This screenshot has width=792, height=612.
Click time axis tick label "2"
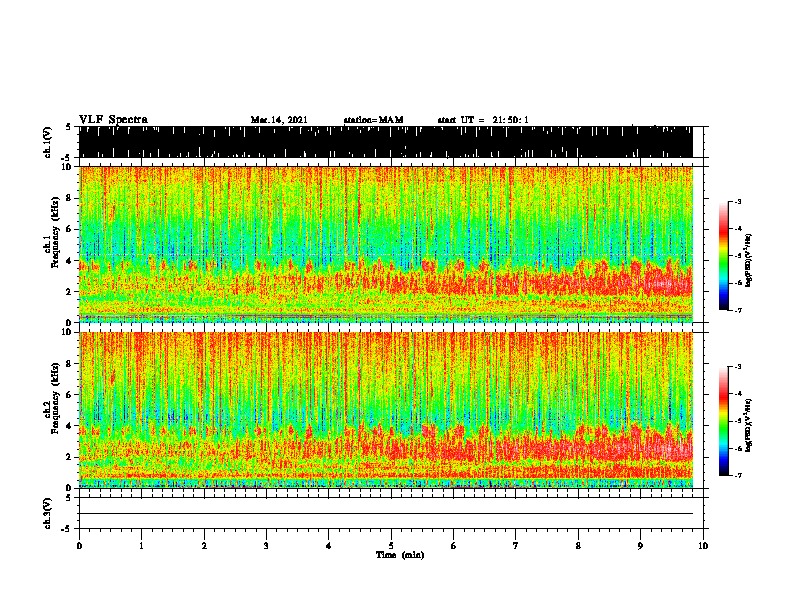click(x=204, y=546)
